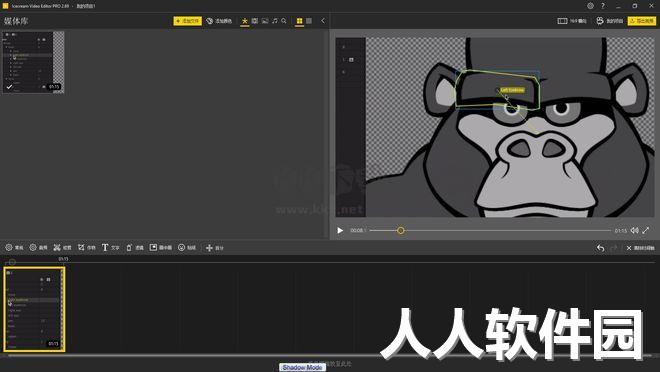Click Clear timeline button
The image size is (660, 372).
(640, 248)
